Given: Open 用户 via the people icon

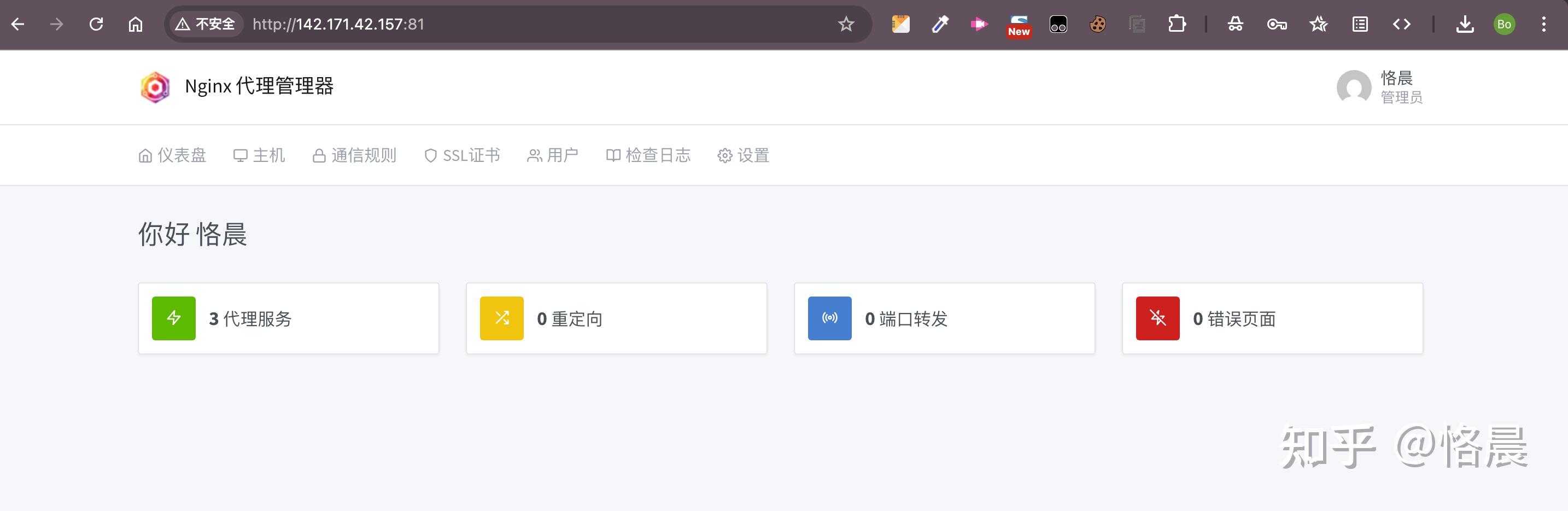Looking at the screenshot, I should (534, 155).
